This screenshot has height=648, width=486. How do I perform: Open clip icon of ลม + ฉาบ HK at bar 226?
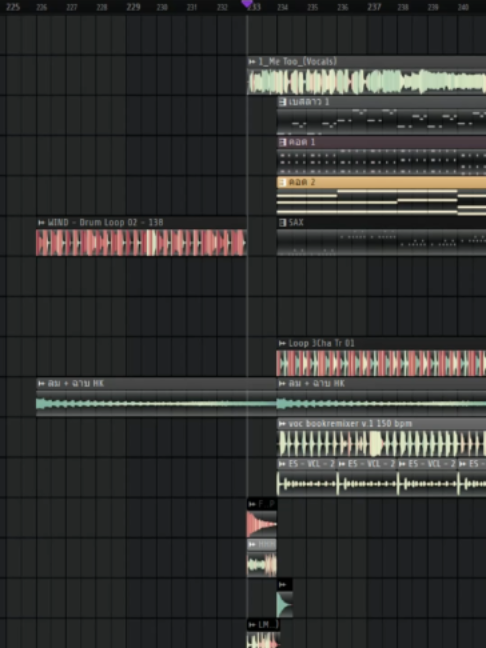pyautogui.click(x=41, y=384)
